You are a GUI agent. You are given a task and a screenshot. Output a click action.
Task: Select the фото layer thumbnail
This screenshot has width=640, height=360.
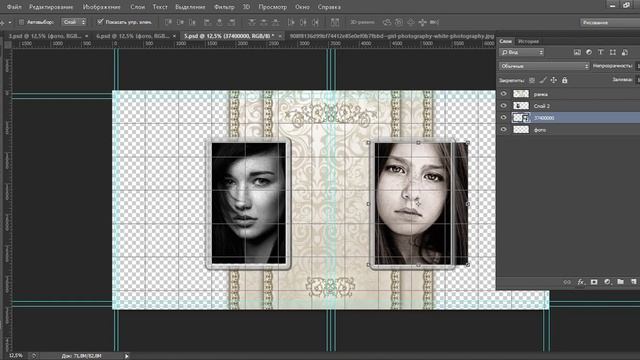coord(521,130)
